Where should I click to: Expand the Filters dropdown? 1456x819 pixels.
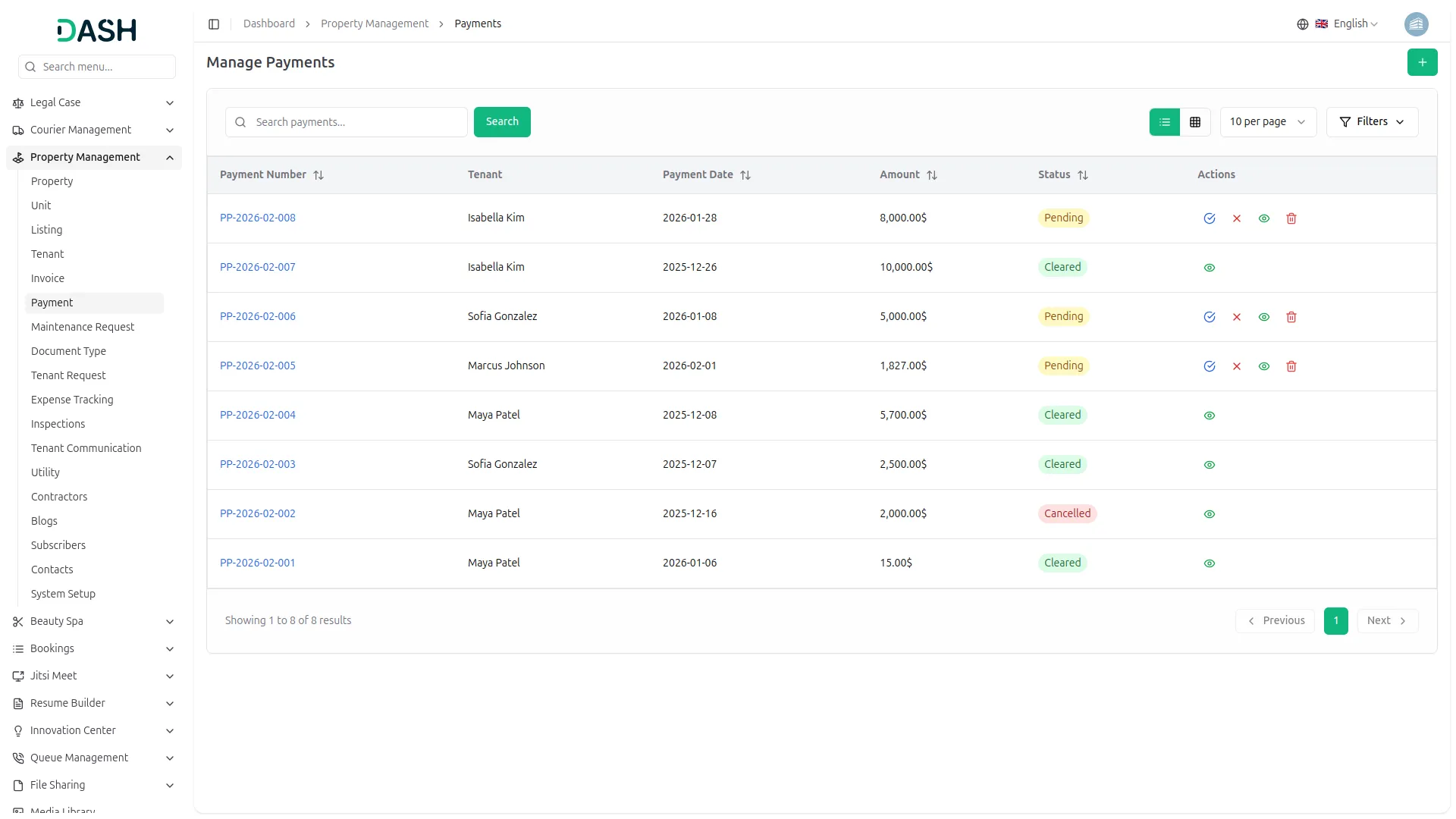pyautogui.click(x=1372, y=122)
